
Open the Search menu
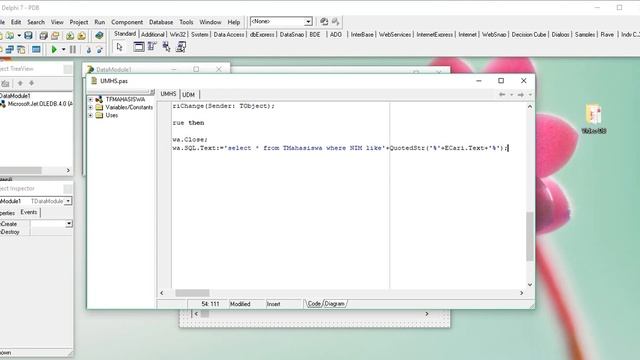pos(36,22)
